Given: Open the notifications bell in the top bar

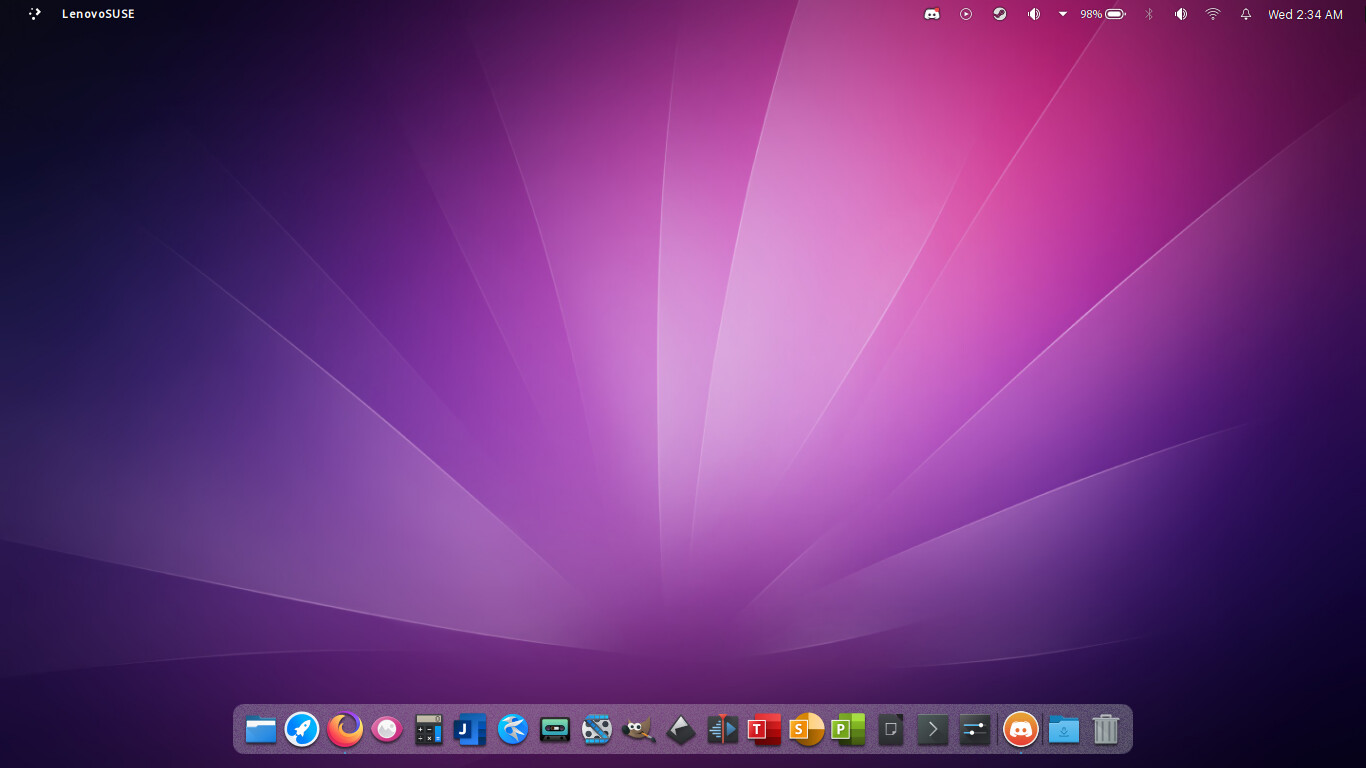Looking at the screenshot, I should tap(1246, 14).
